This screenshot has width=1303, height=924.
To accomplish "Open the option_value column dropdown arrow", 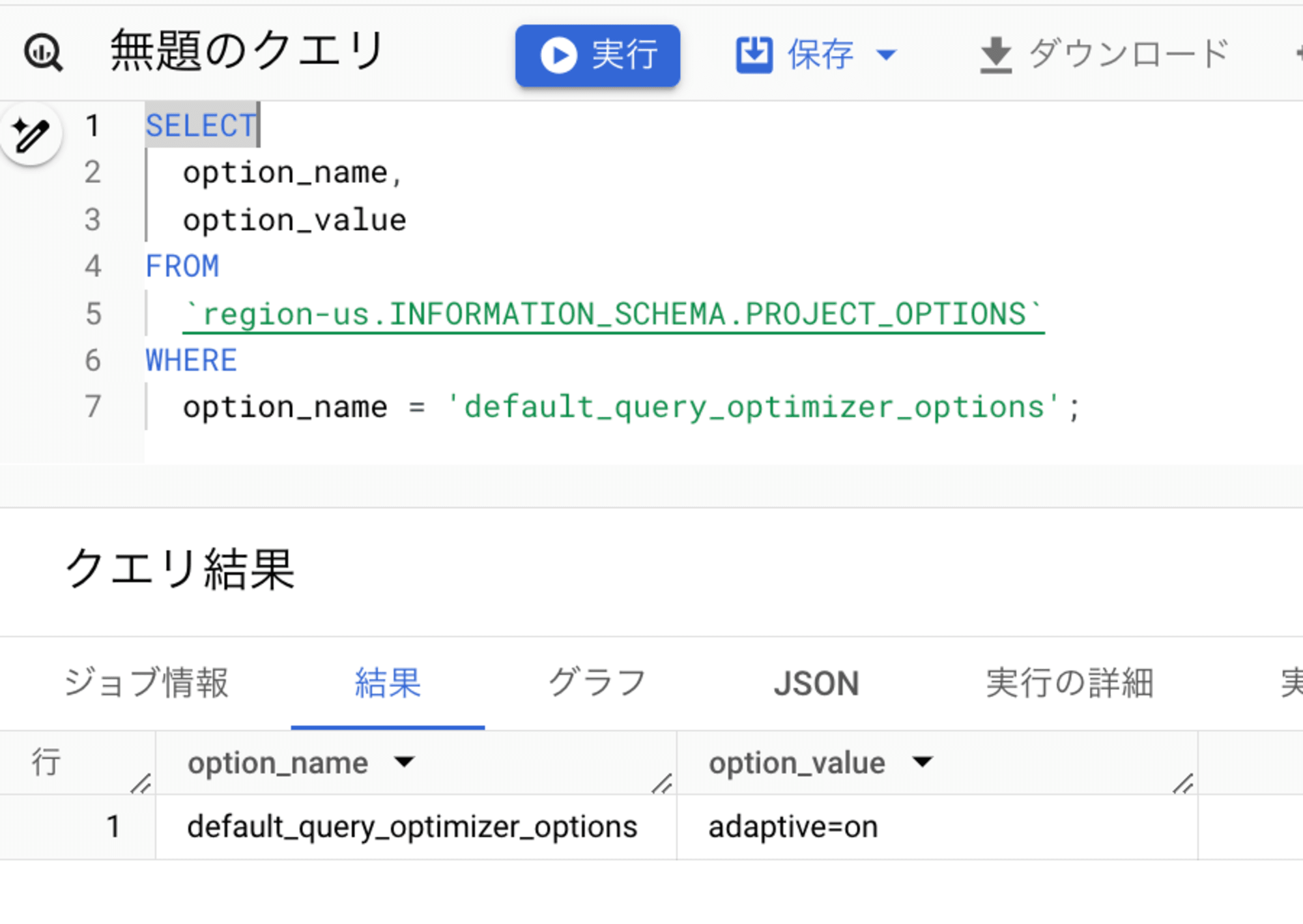I will tap(923, 762).
